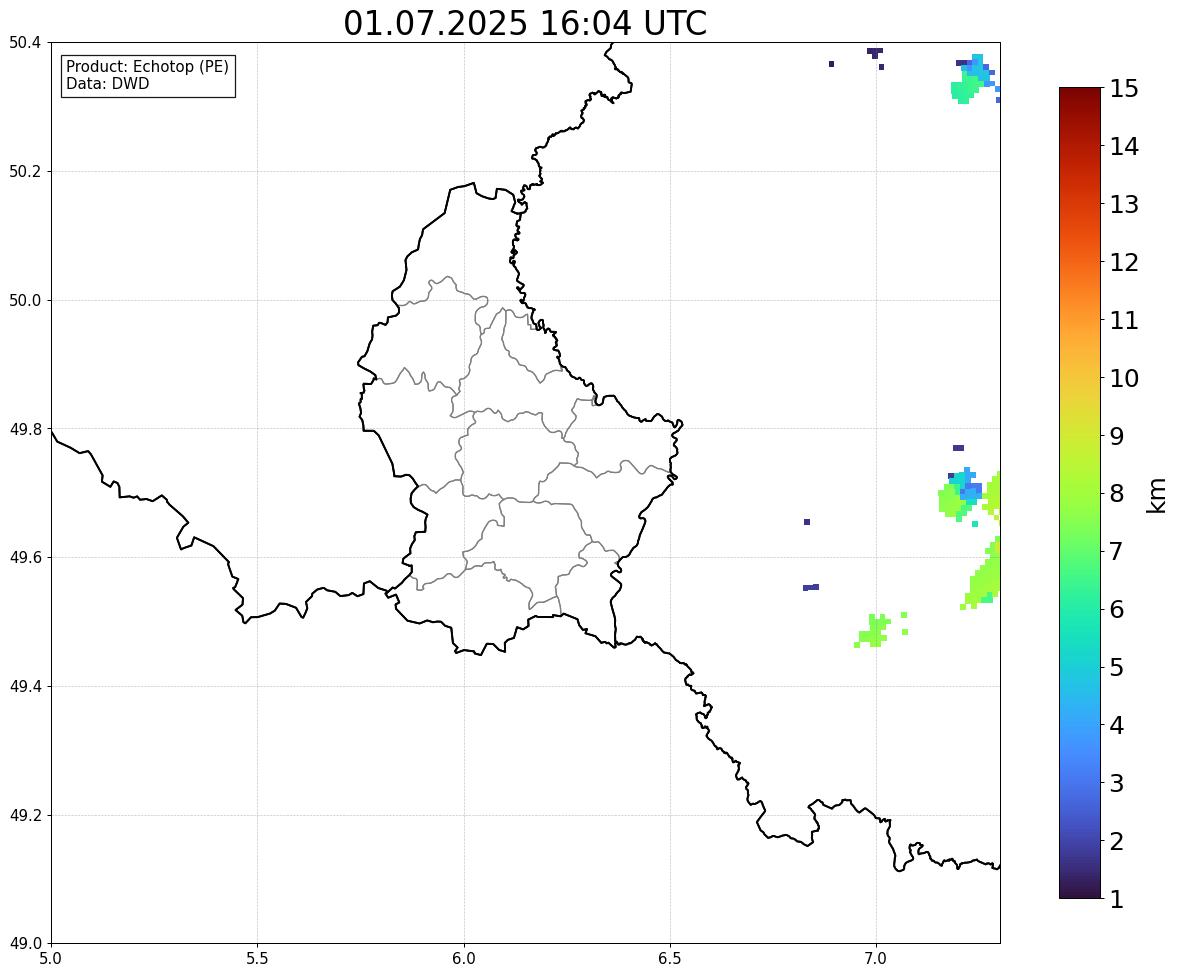Click the longitude axis label "5.0"
The height and width of the screenshot is (976, 1178).
(51, 959)
